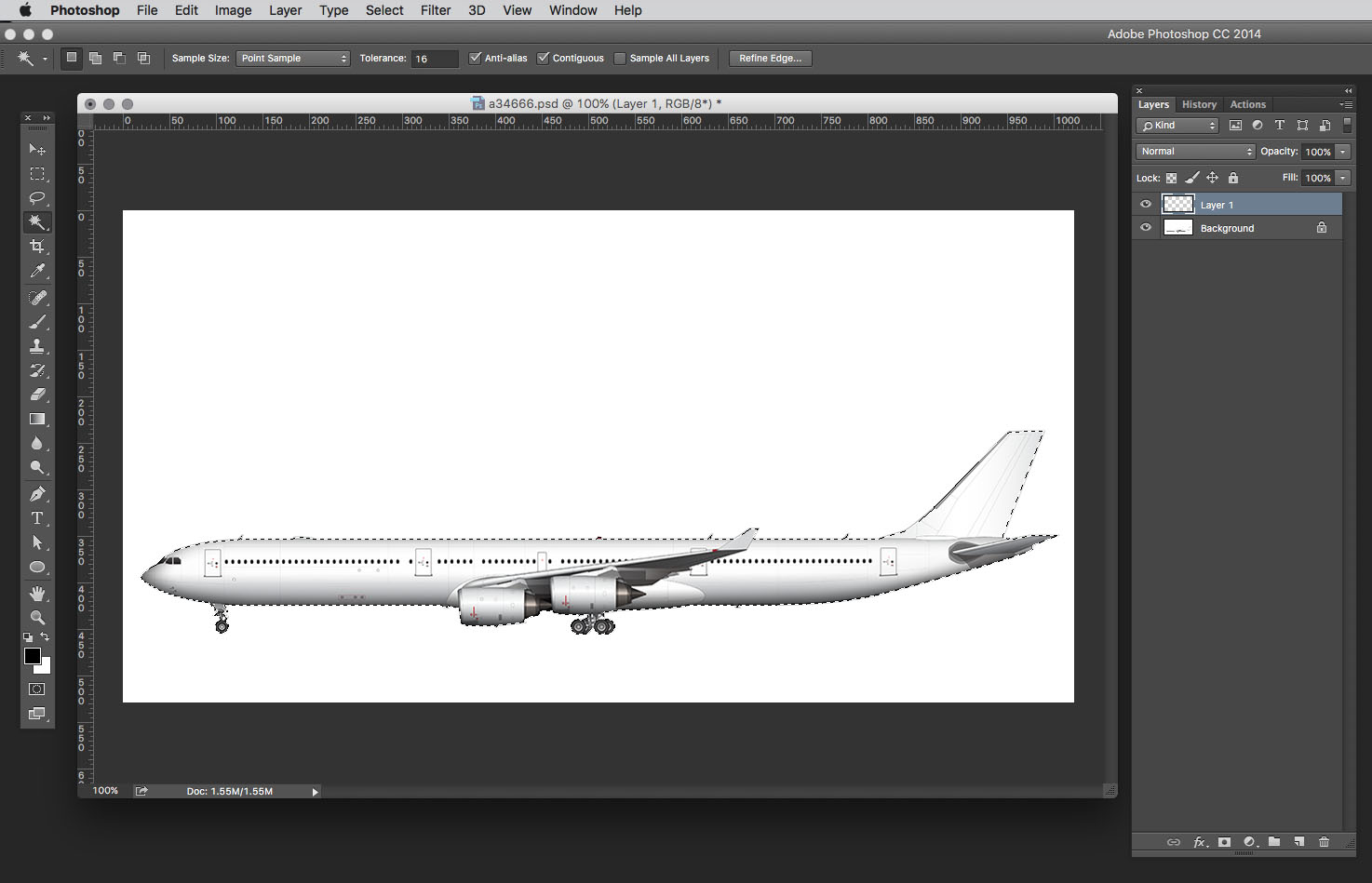
Task: Activate the Hand tool
Action: tap(37, 593)
